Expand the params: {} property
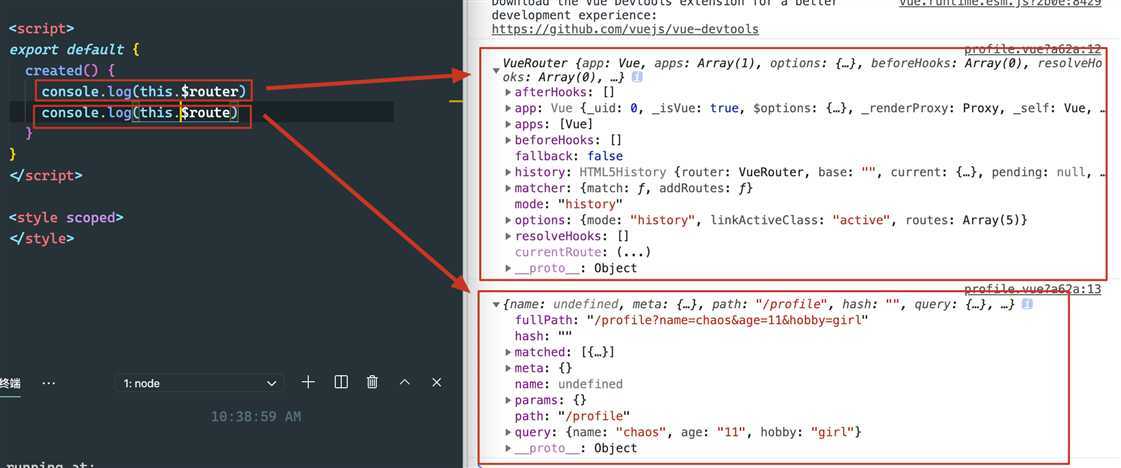Screen dimensions: 1121x468 point(508,400)
